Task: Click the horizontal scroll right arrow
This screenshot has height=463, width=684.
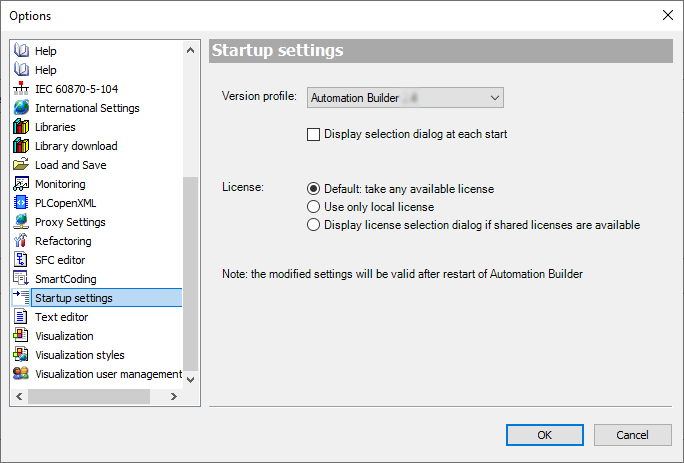Action: 174,396
